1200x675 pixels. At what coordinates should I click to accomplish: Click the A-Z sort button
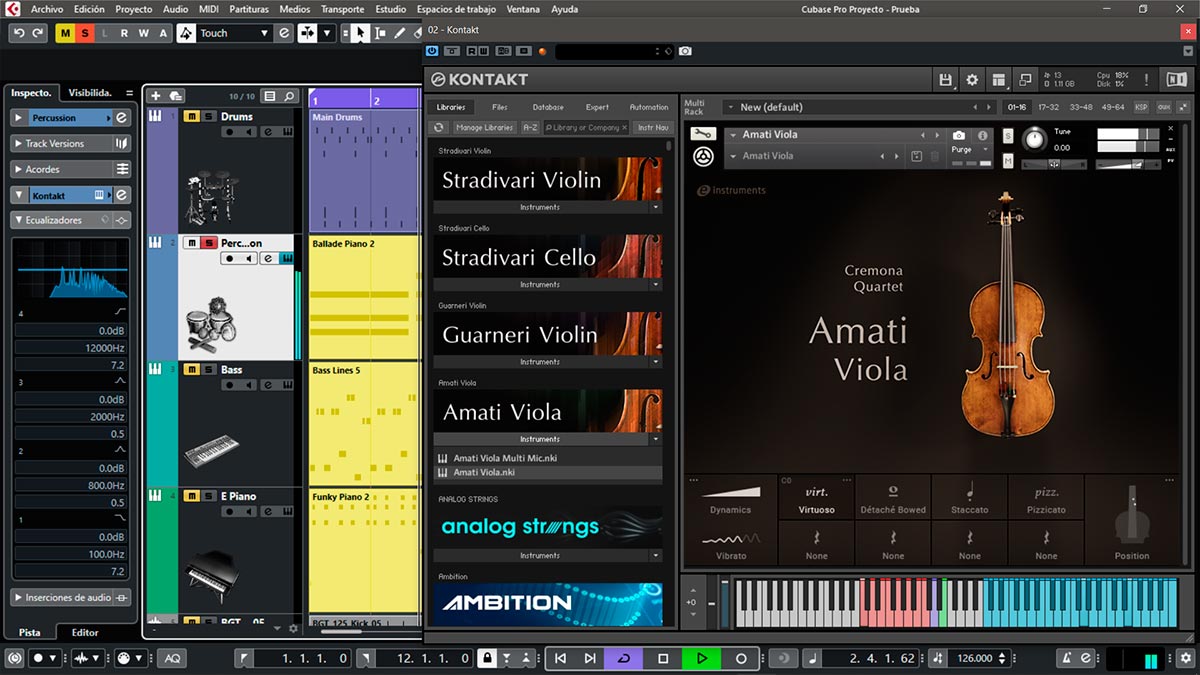530,127
